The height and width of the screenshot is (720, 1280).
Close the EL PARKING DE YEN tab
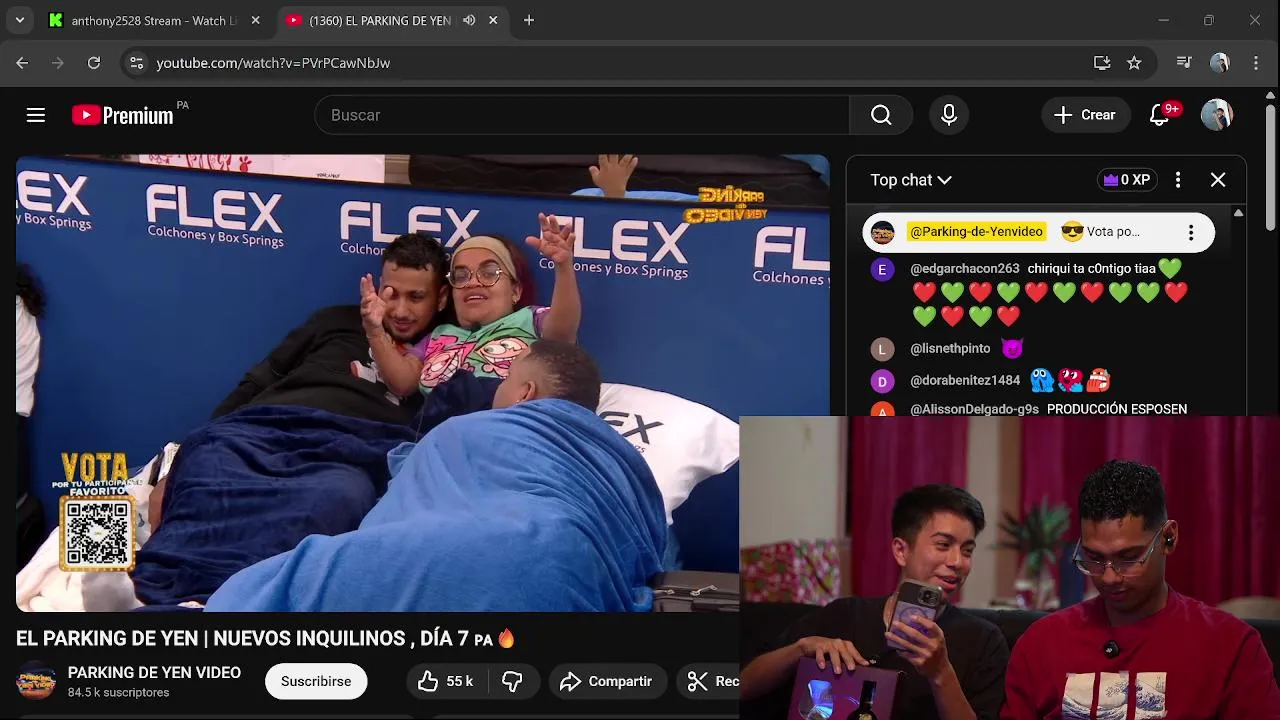point(493,20)
